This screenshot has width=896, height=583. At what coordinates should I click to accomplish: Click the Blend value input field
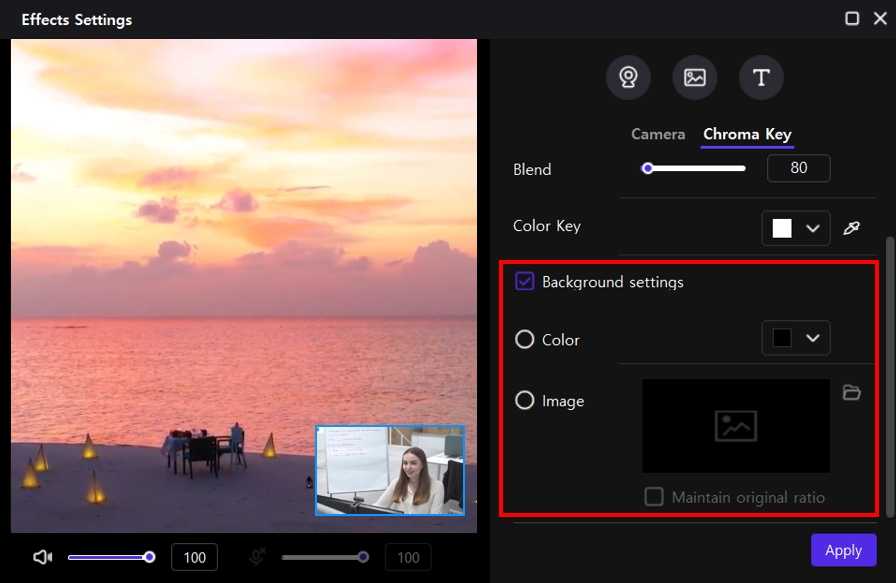tap(798, 169)
